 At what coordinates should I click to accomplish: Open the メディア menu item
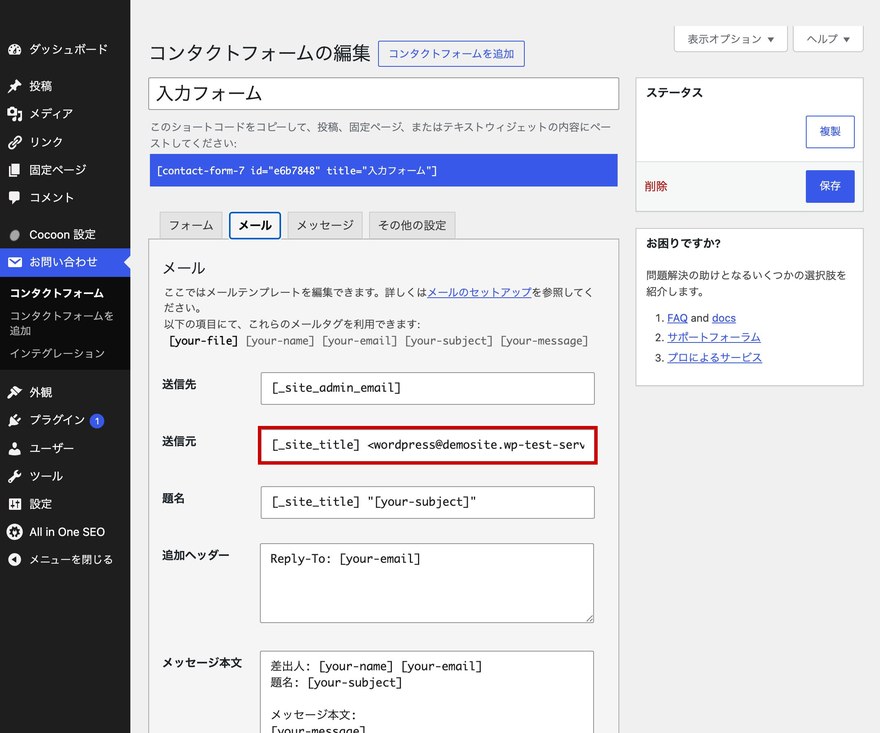(65, 114)
